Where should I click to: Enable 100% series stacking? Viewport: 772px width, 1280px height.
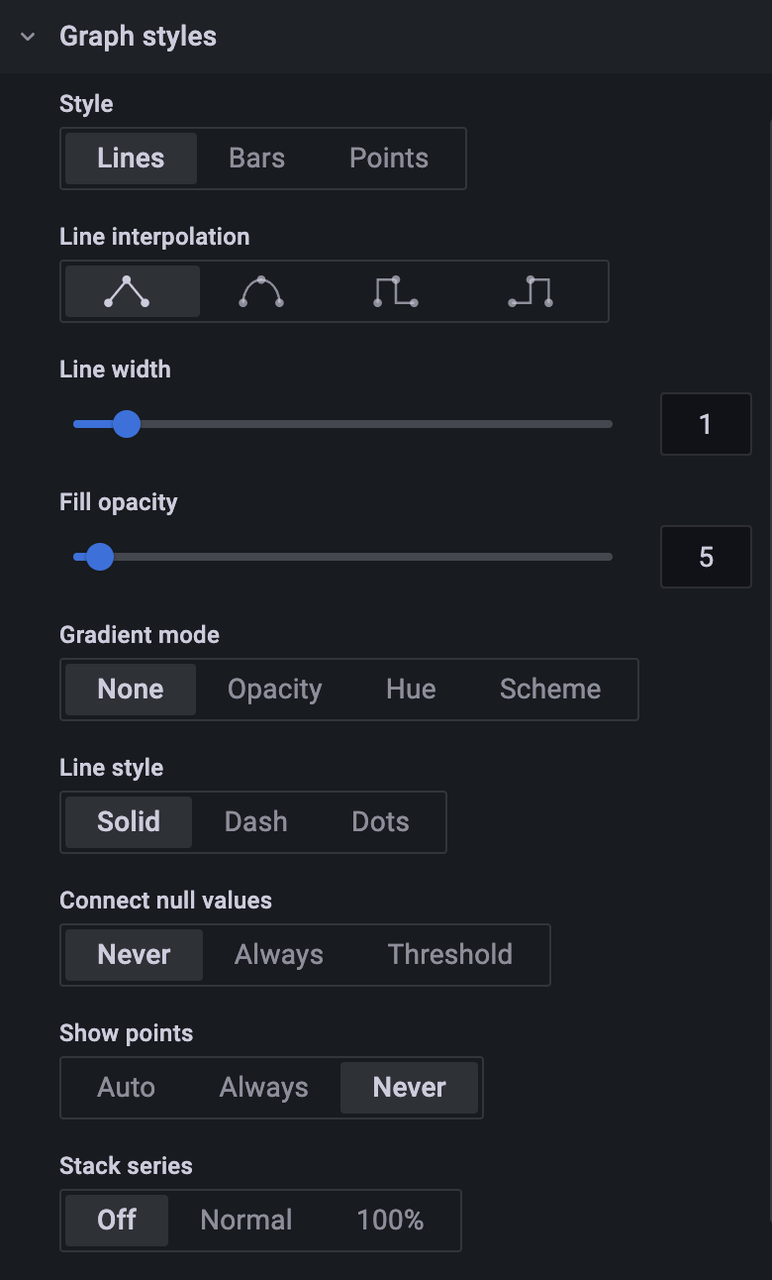point(389,1220)
